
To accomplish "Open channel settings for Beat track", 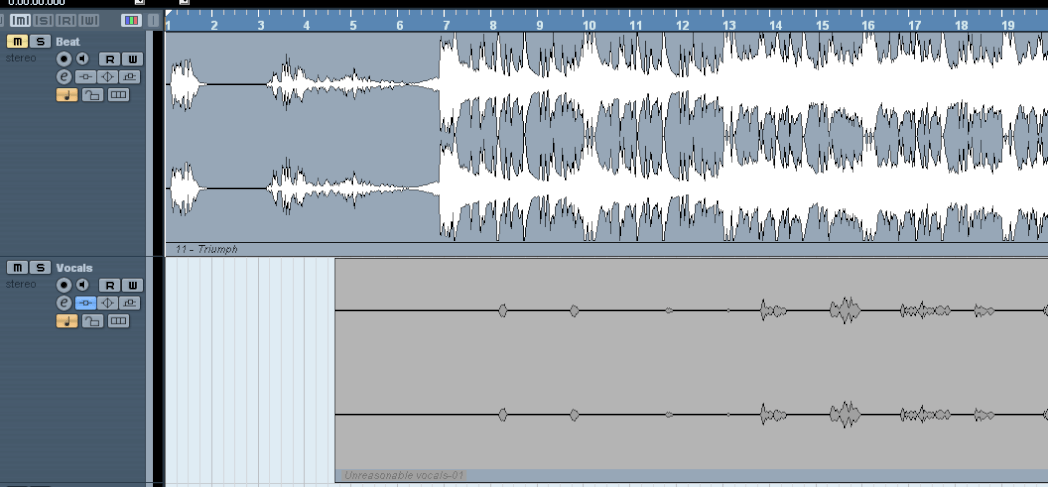I will [63, 77].
